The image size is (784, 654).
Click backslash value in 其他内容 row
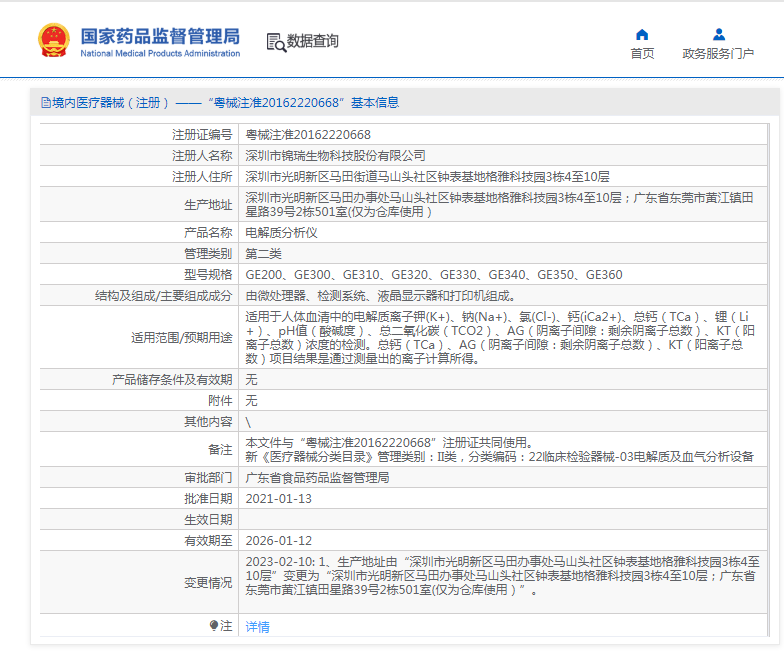point(248,422)
